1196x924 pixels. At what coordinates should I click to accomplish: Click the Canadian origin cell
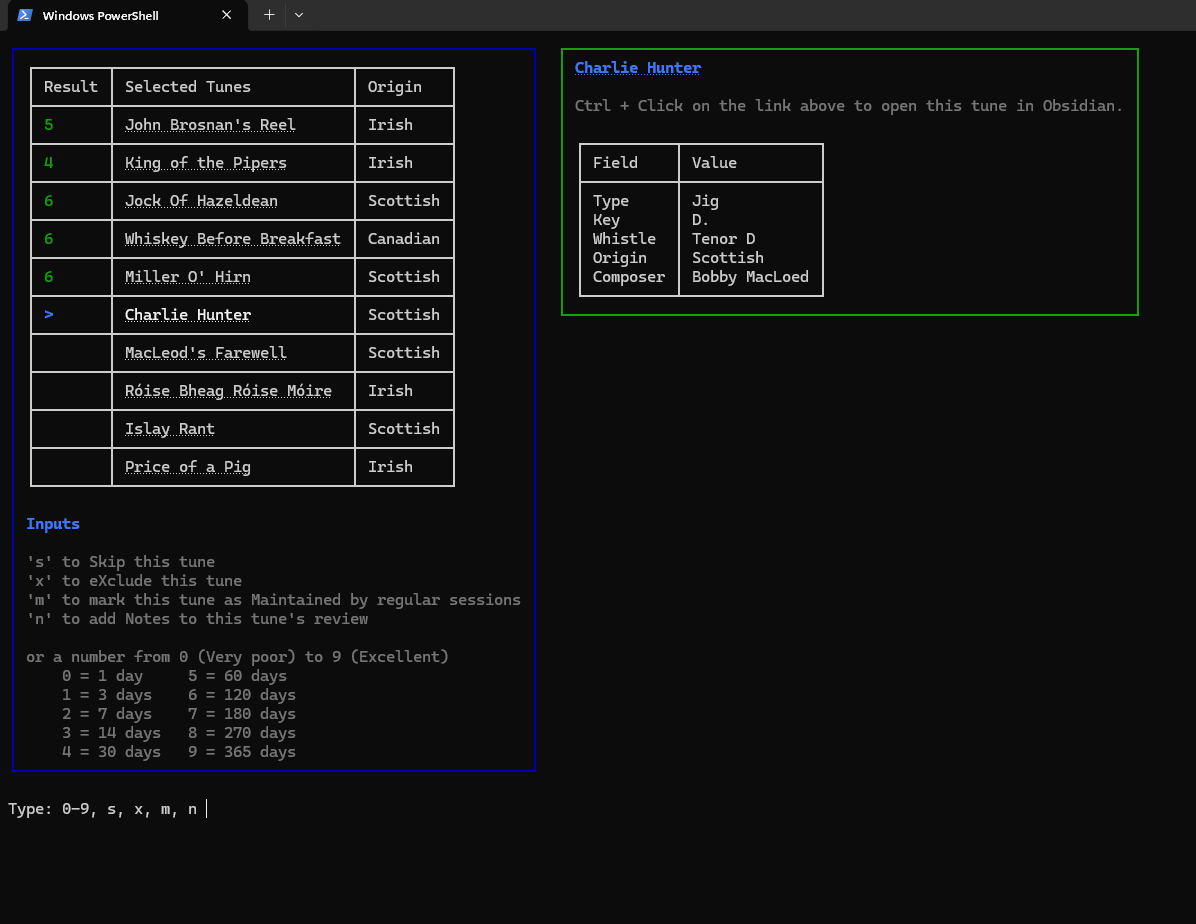click(x=403, y=239)
